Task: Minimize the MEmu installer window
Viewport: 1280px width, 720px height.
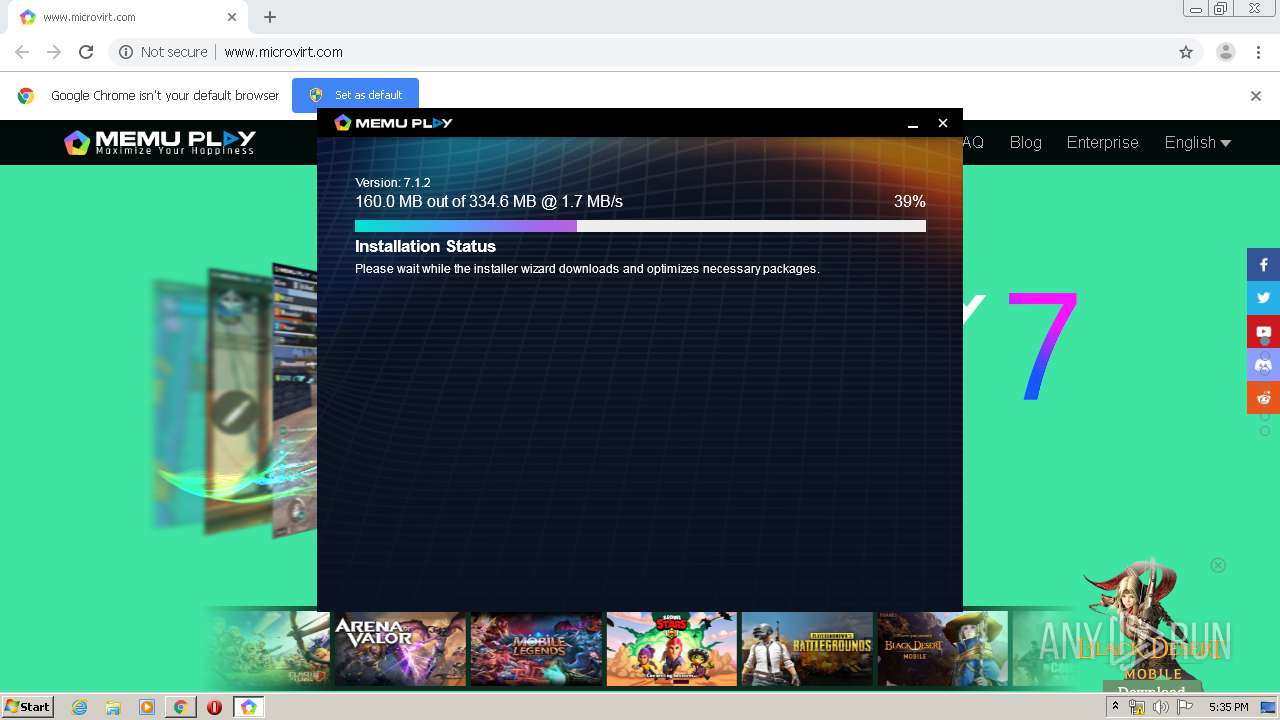Action: [912, 123]
